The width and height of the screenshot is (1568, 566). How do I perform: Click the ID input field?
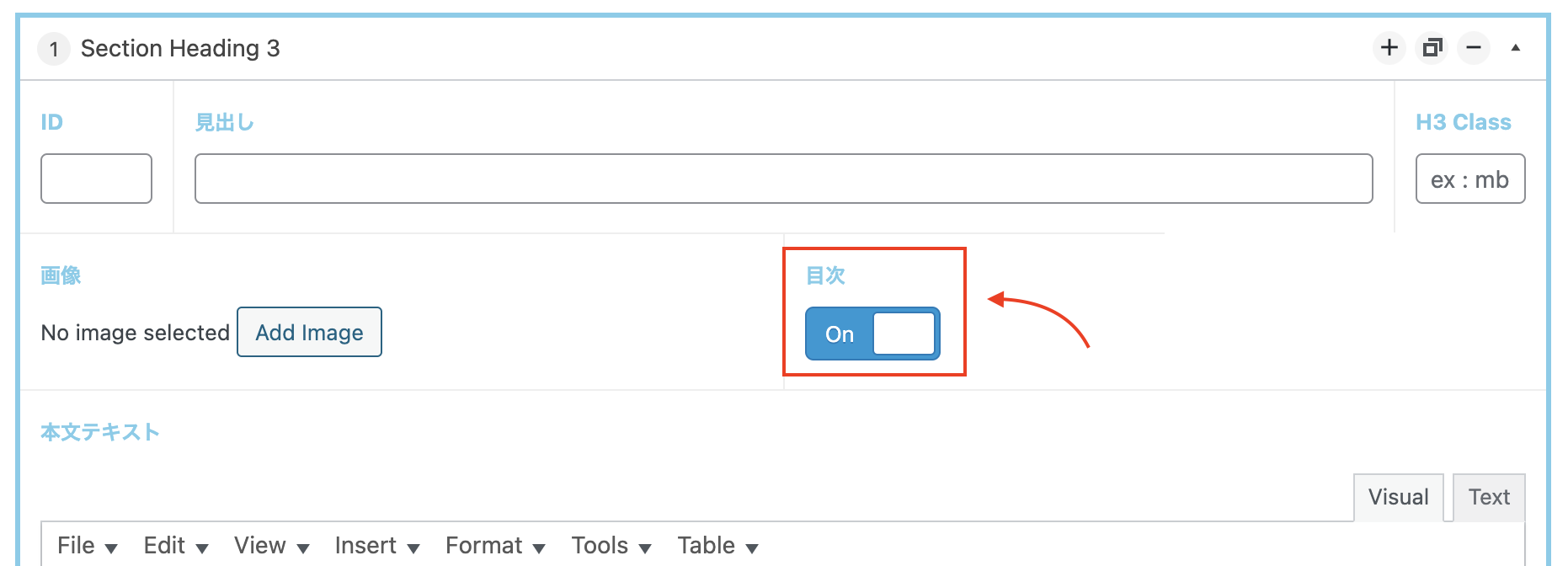(x=96, y=179)
